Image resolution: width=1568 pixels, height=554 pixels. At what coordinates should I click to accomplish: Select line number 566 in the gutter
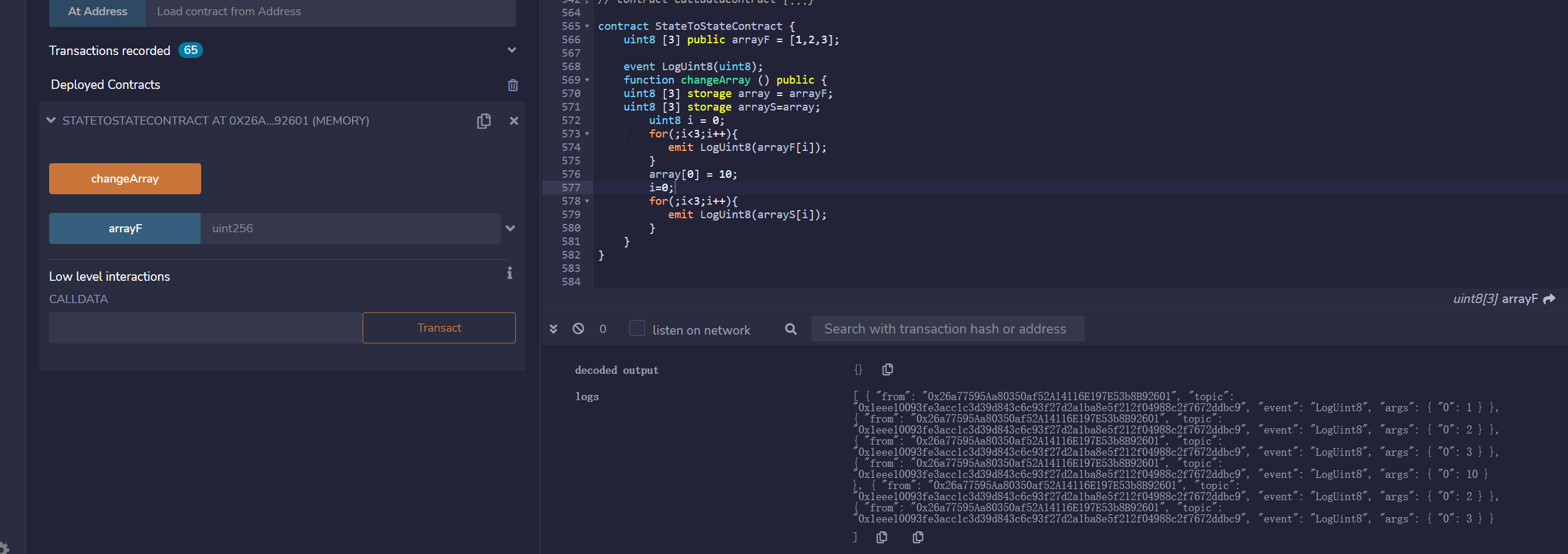tap(570, 40)
